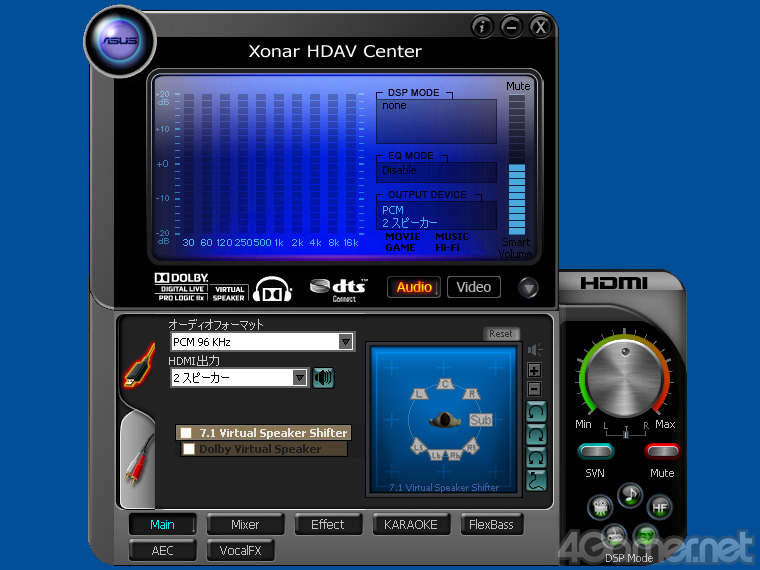Click the 'Mute' label on the display
Image resolution: width=760 pixels, height=570 pixels.
coord(518,86)
